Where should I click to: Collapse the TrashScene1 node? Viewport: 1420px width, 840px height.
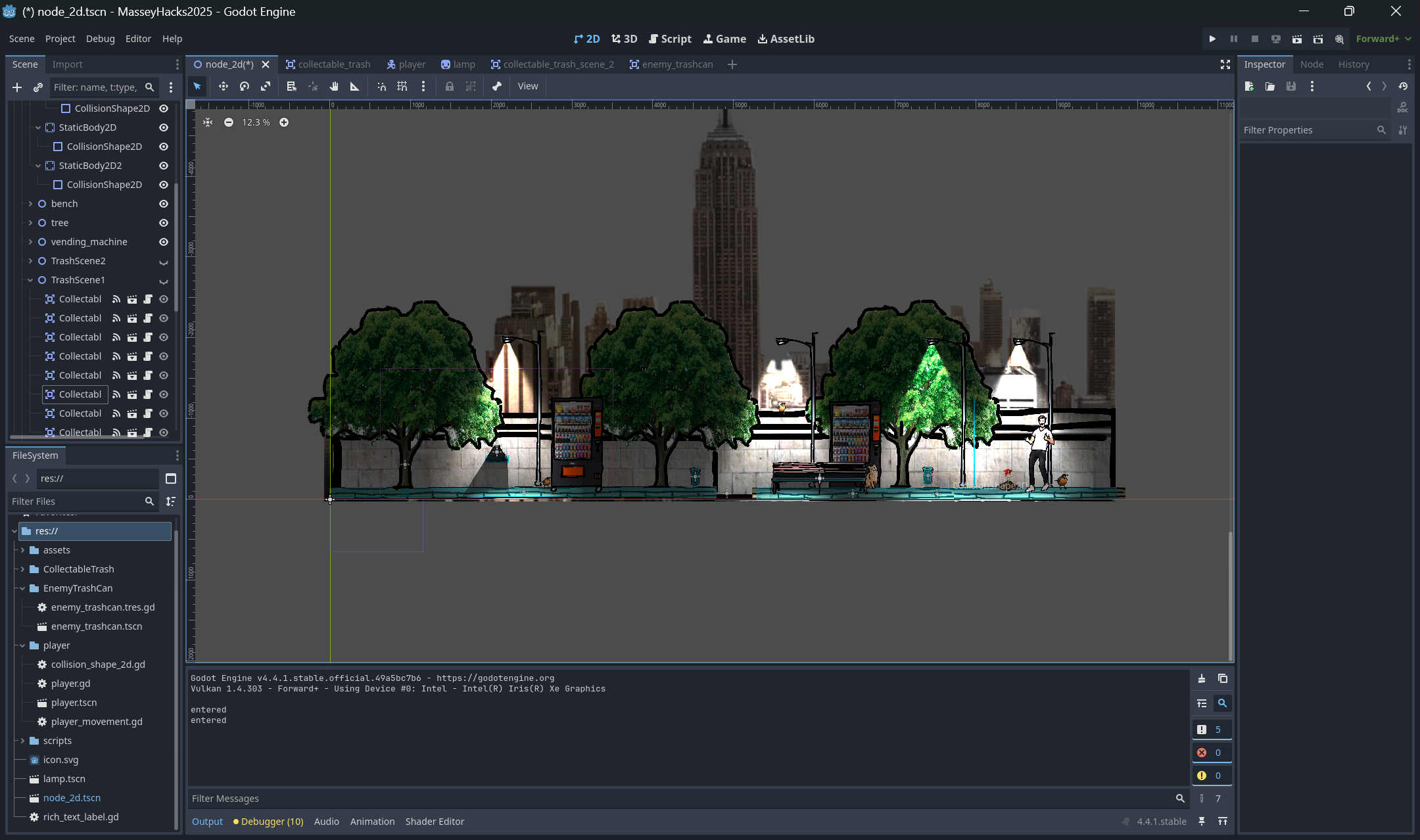tap(30, 280)
